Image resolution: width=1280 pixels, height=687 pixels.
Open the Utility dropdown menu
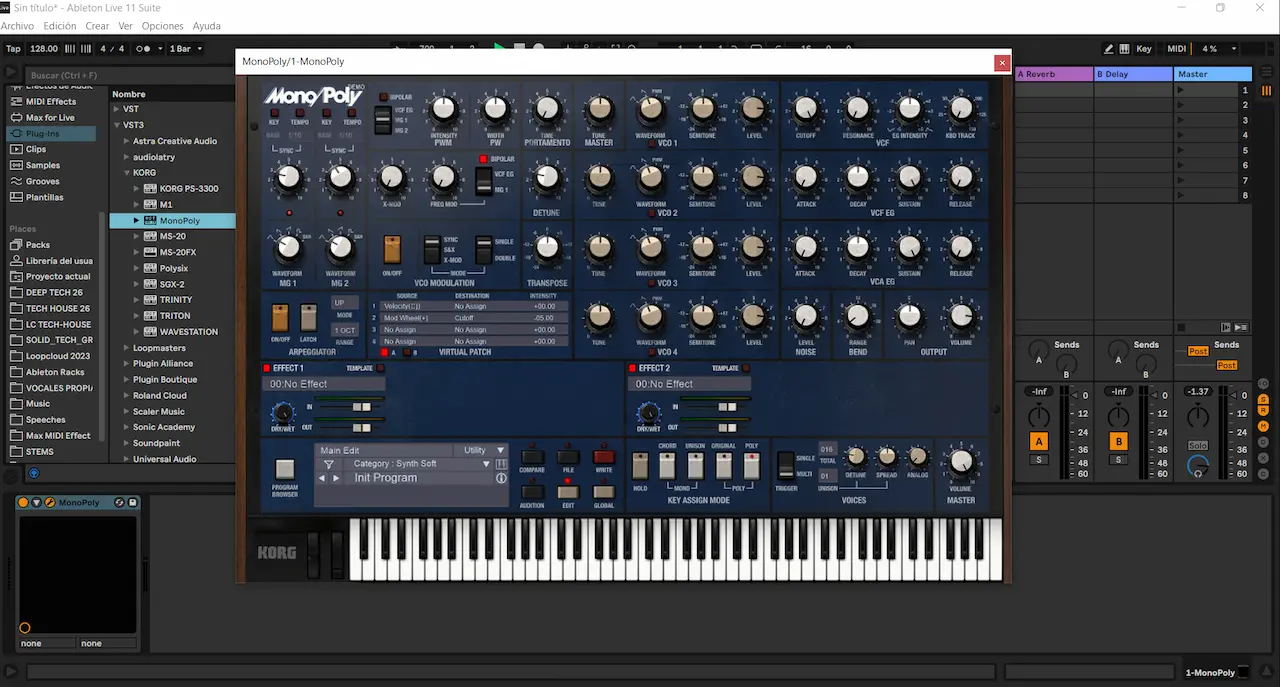[x=484, y=450]
